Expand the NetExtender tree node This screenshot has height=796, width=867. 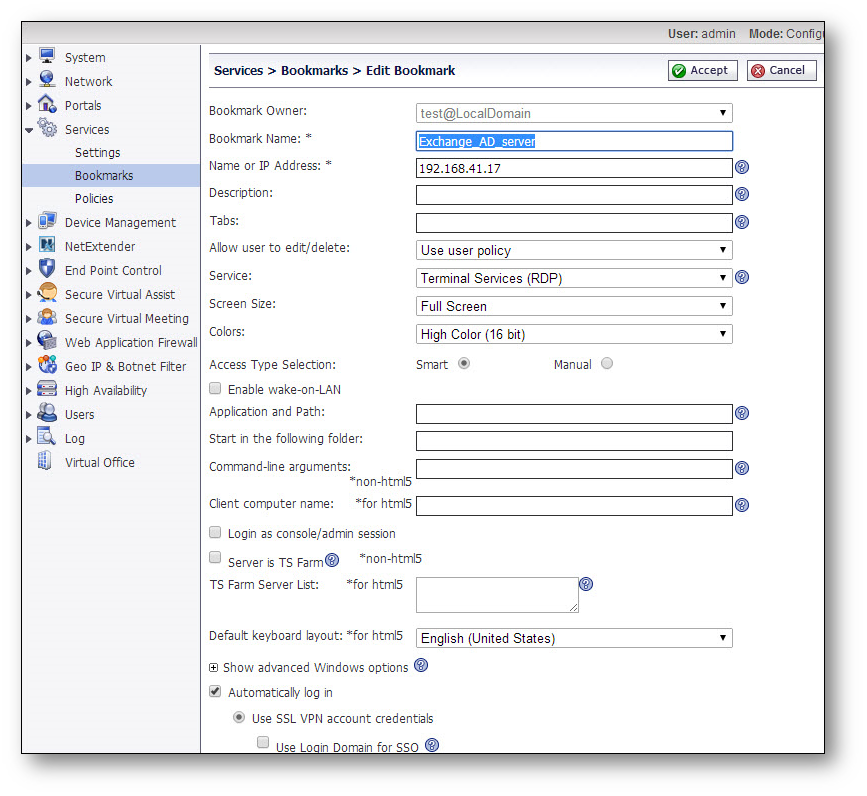click(x=29, y=247)
